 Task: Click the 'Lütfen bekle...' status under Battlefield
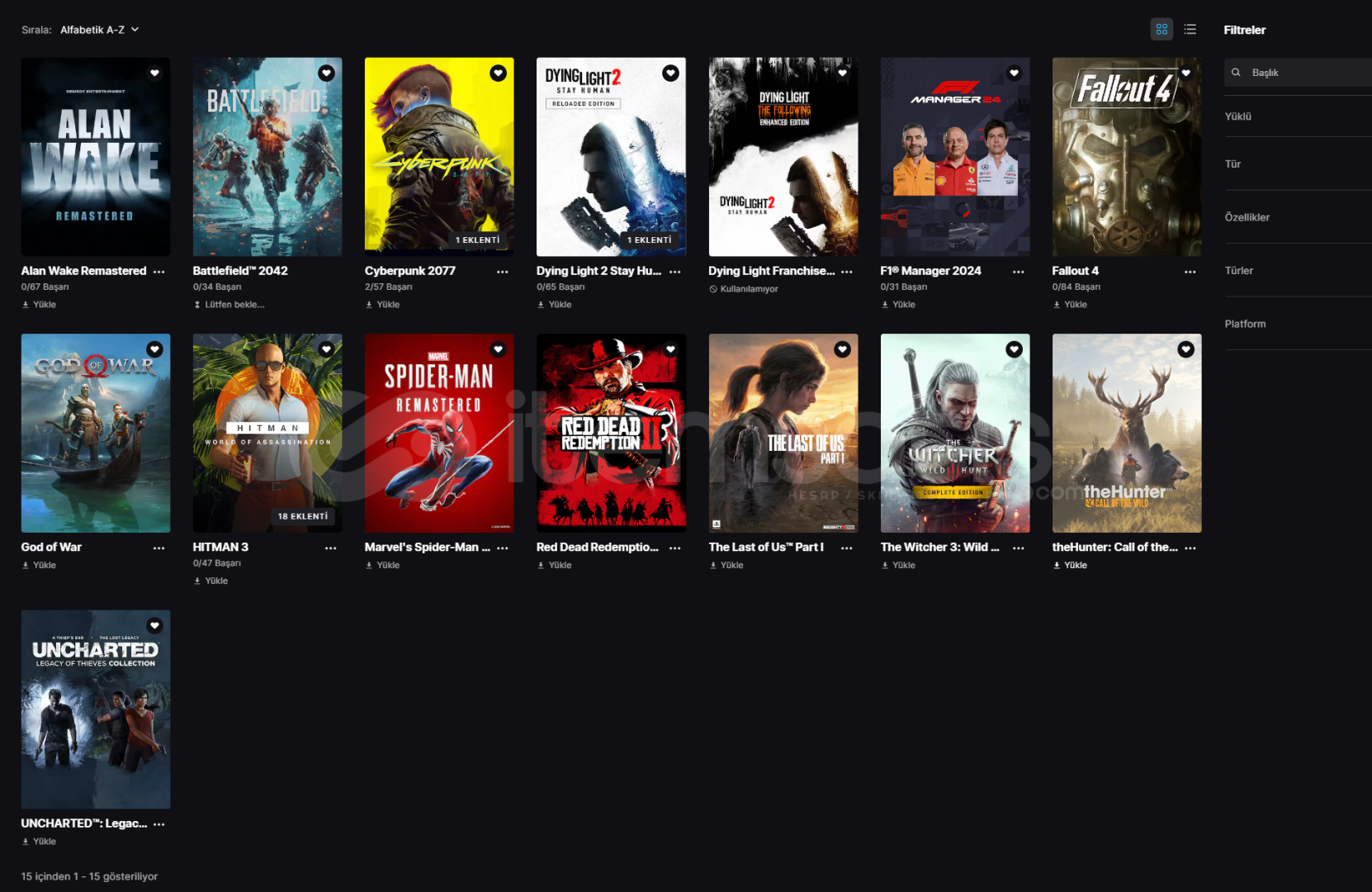pyautogui.click(x=229, y=305)
